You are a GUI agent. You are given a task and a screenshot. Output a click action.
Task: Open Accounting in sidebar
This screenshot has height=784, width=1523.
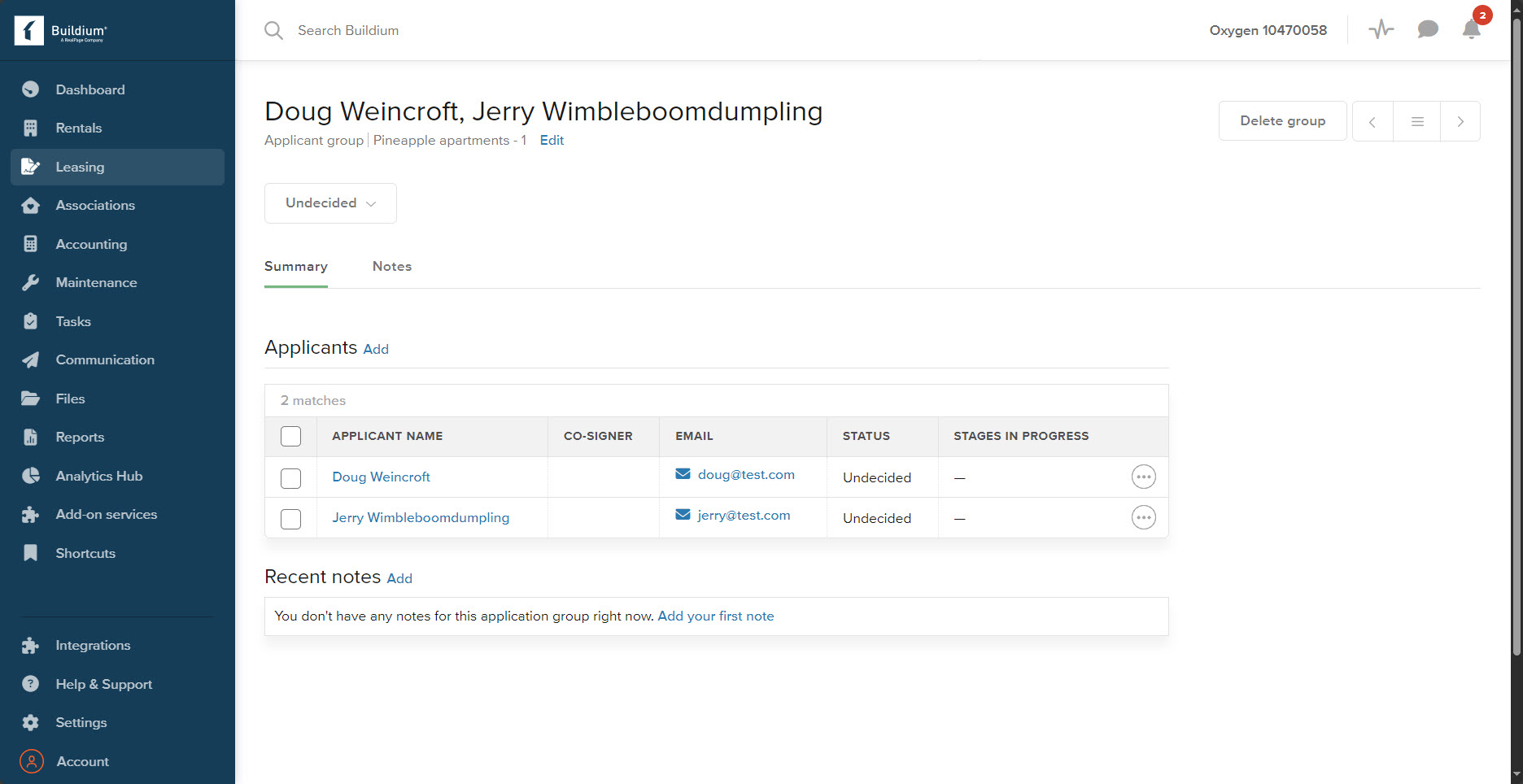pos(117,244)
